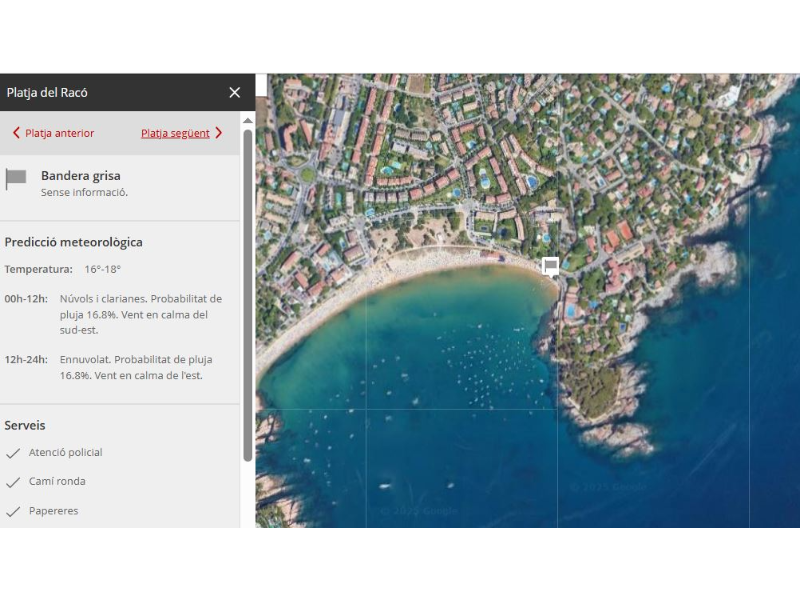Click the Atenció policial checkmark icon
This screenshot has width=800, height=600.
click(x=13, y=453)
